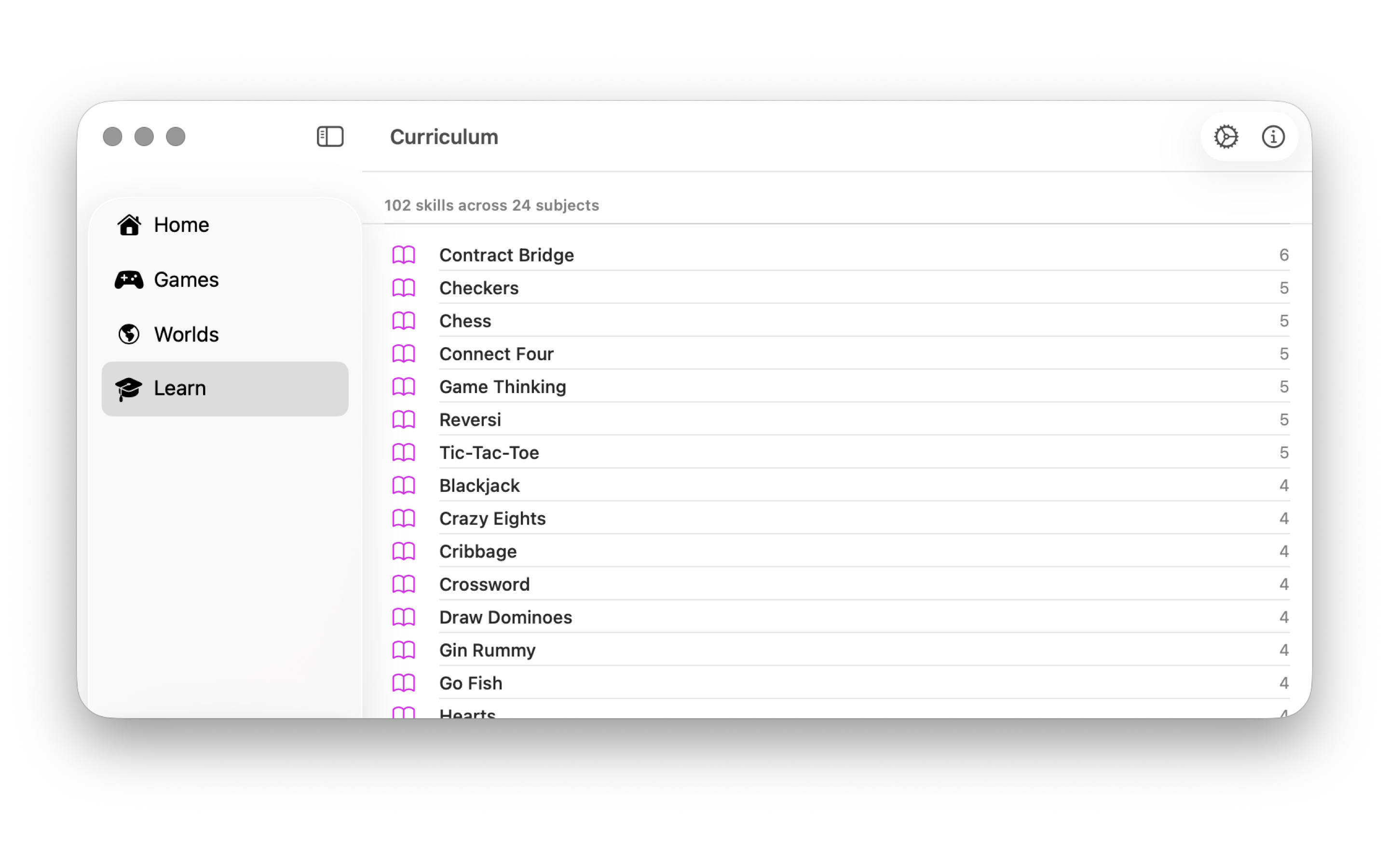This screenshot has width=1389, height=868.
Task: Click book icon beside Go Fish
Action: tap(404, 683)
